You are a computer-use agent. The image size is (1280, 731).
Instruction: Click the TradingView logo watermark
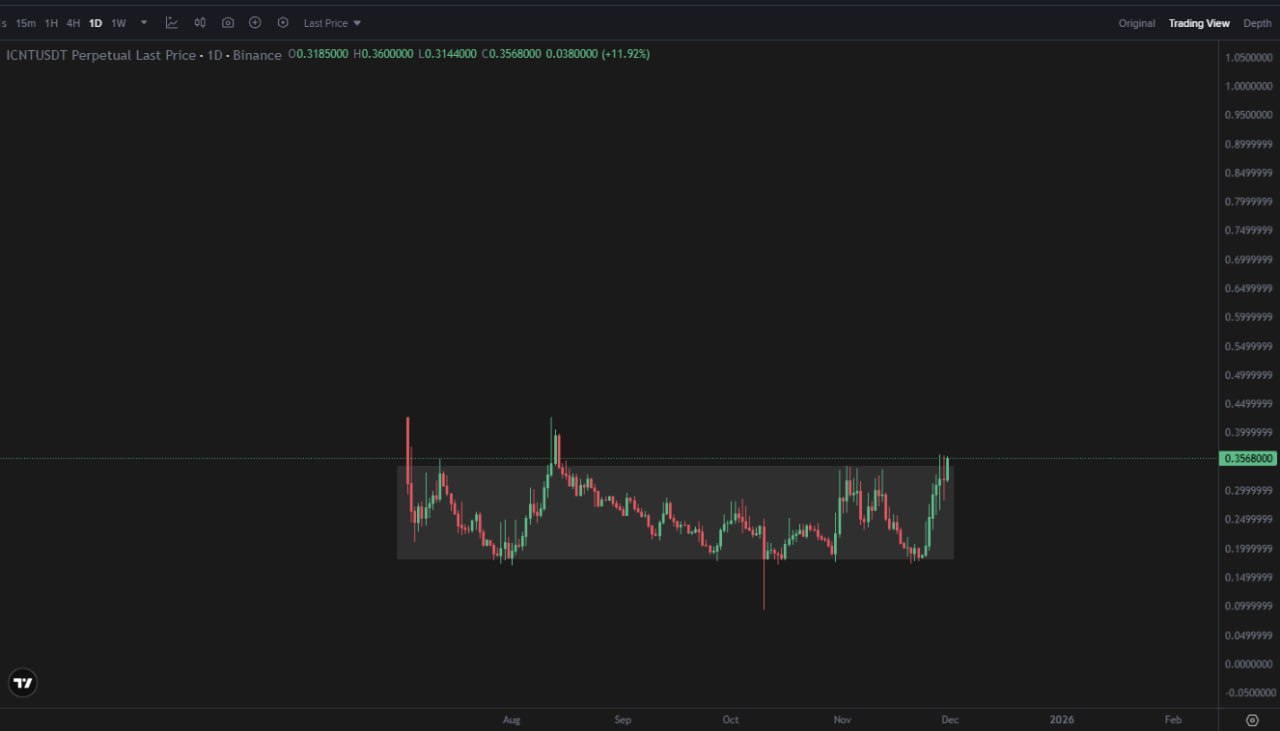pyautogui.click(x=22, y=682)
